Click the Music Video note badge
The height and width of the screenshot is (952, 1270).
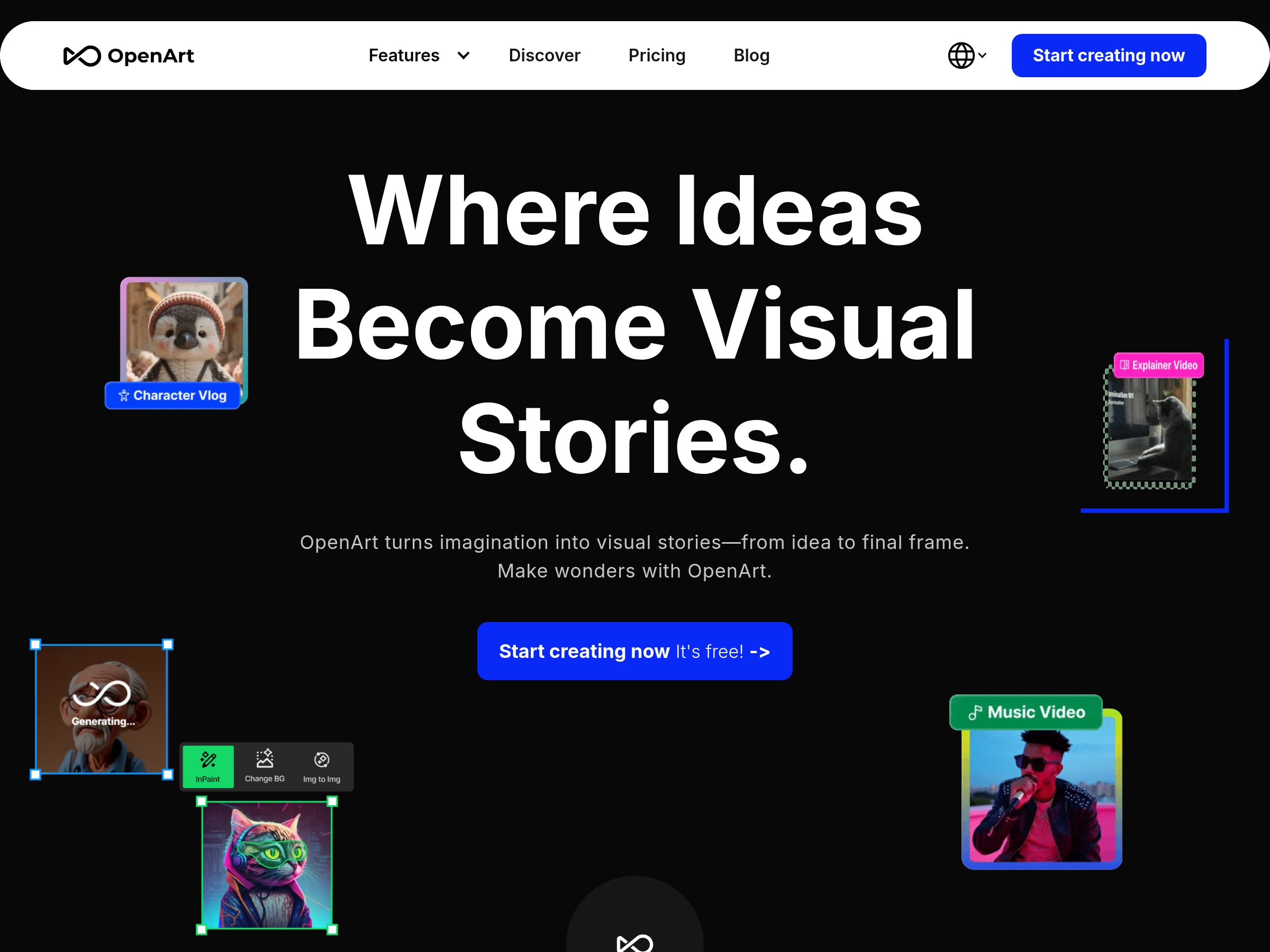pos(1026,712)
